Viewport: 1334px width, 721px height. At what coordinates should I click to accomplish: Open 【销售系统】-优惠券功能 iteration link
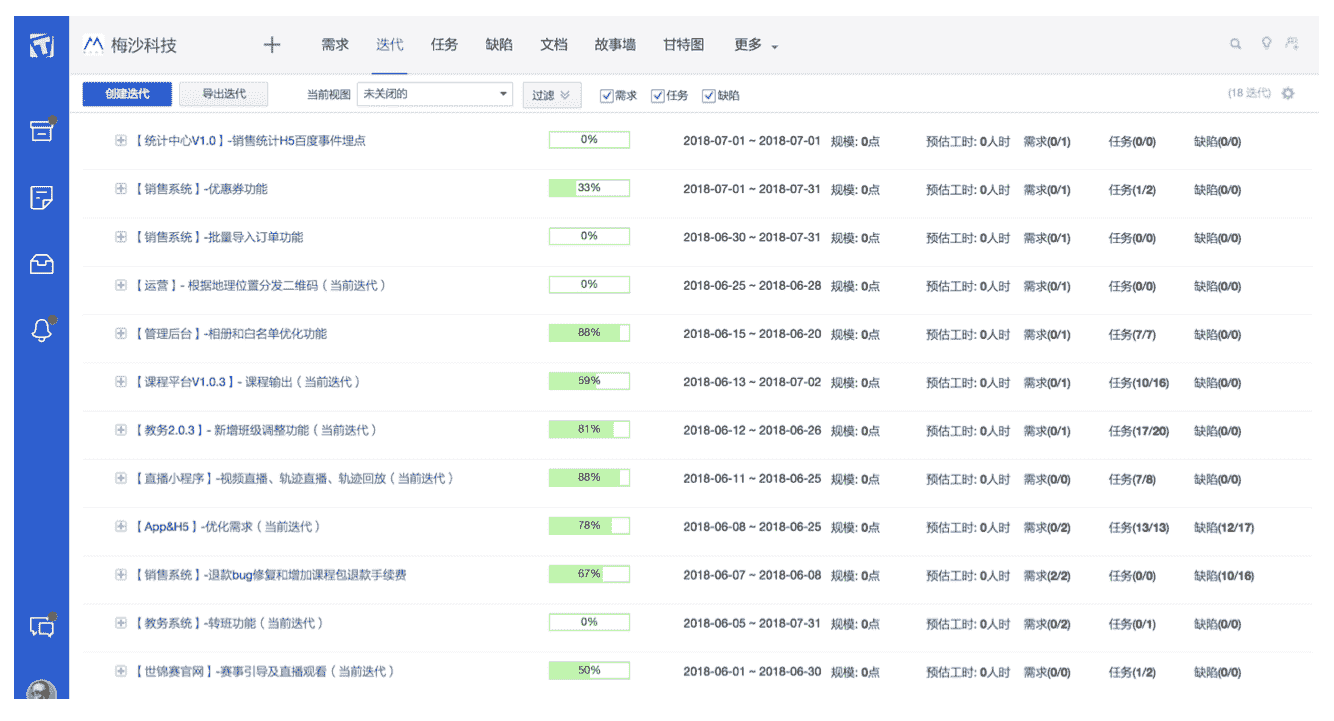click(200, 189)
